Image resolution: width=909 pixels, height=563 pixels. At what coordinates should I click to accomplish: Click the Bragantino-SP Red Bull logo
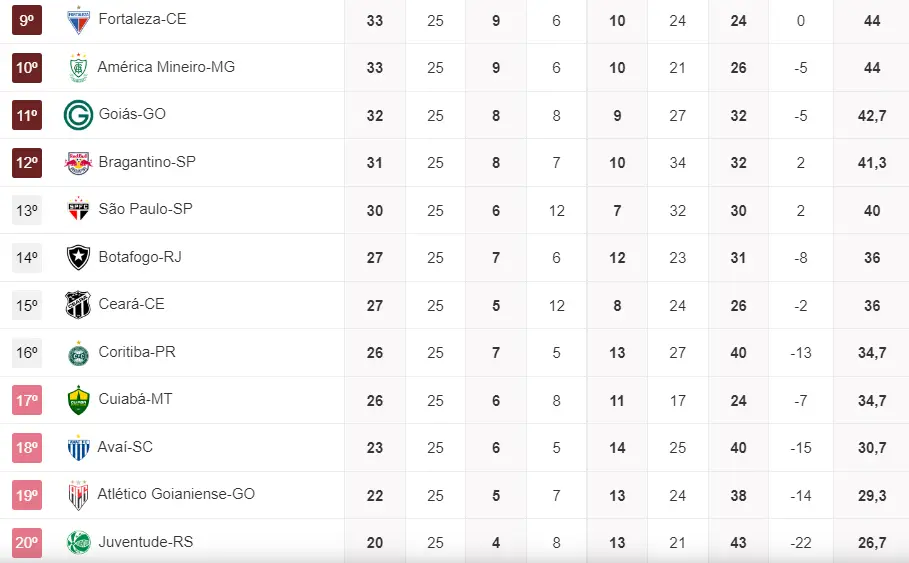pos(78,162)
